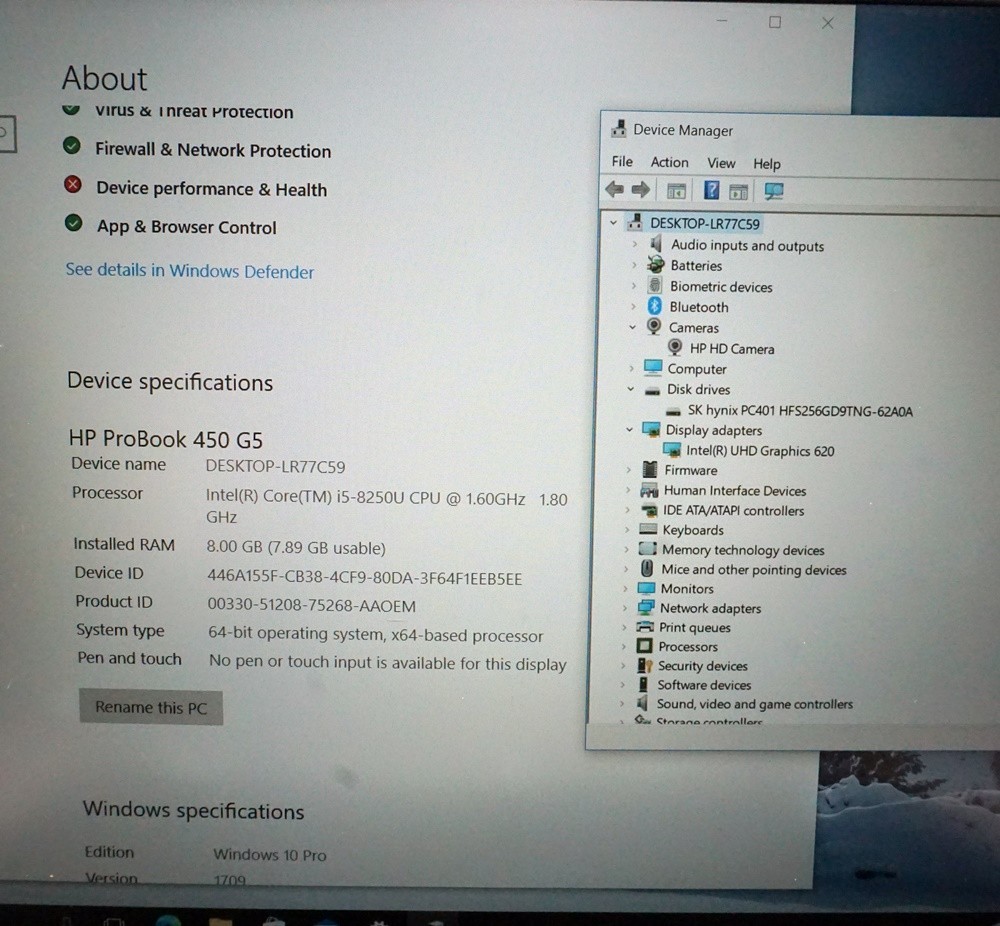Click the Computer category icon

tap(652, 367)
